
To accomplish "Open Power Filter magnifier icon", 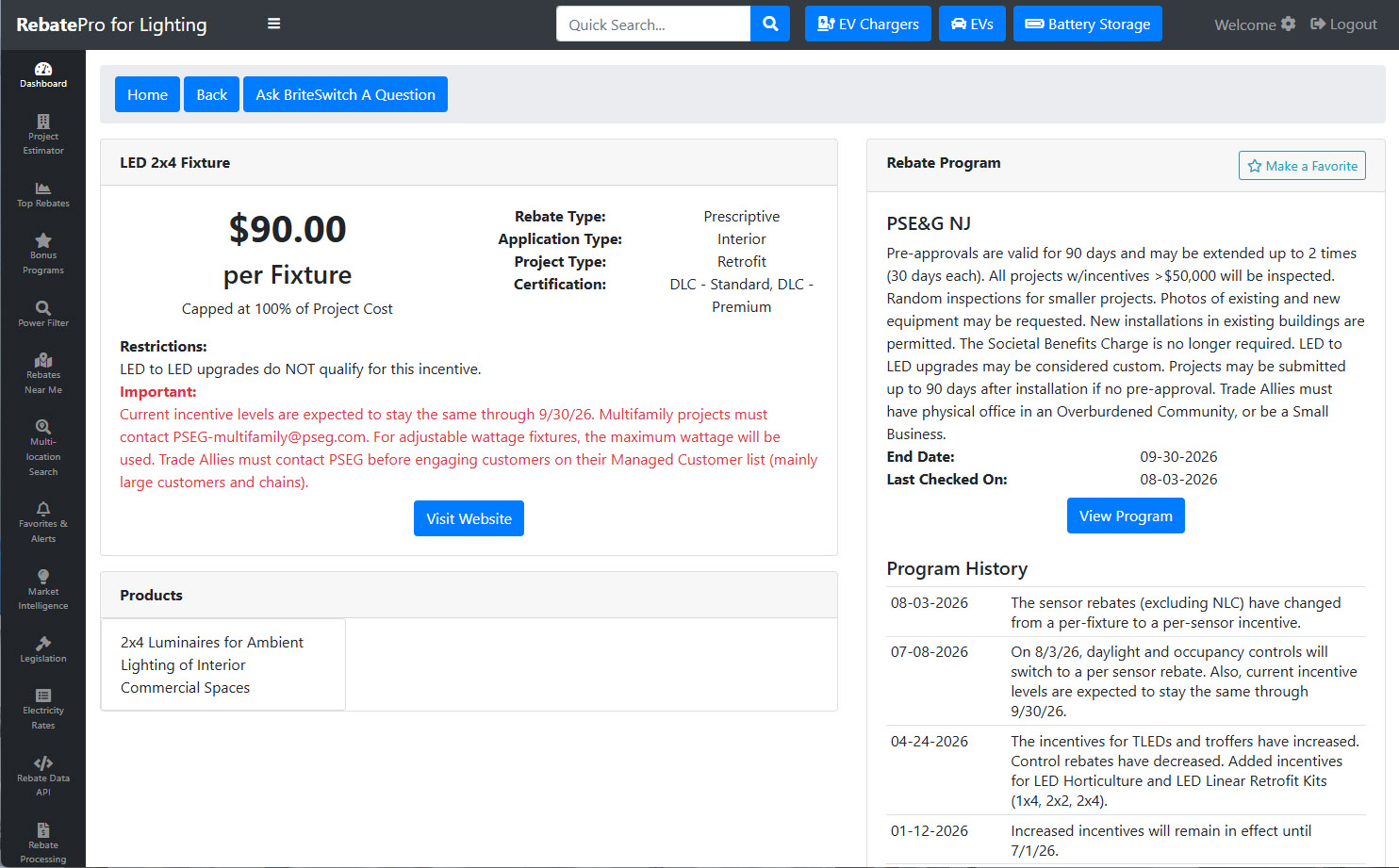I will (x=43, y=307).
